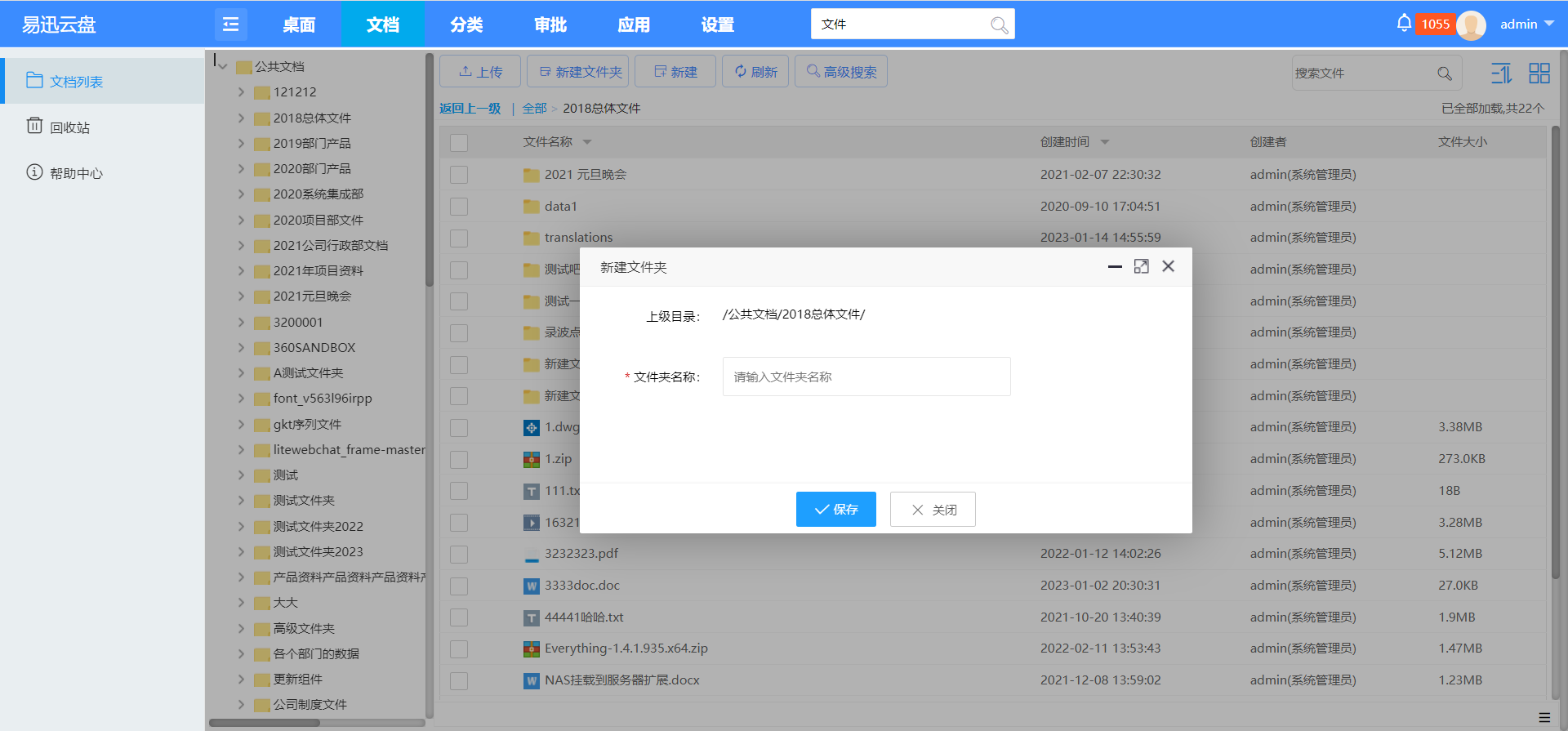Click the 3232323.pdf file icon

tap(532, 555)
